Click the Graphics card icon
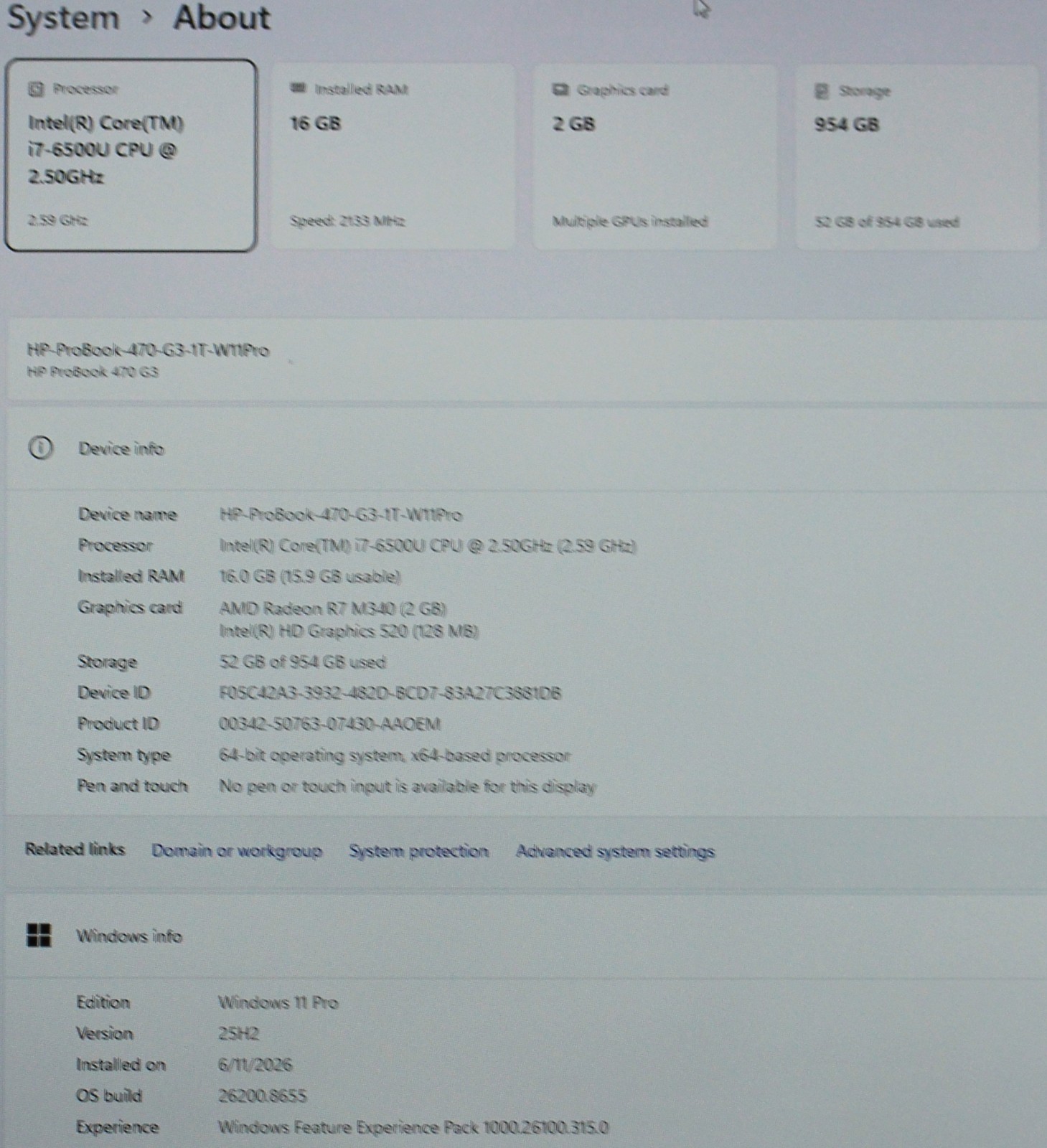Image resolution: width=1047 pixels, height=1148 pixels. pyautogui.click(x=560, y=90)
